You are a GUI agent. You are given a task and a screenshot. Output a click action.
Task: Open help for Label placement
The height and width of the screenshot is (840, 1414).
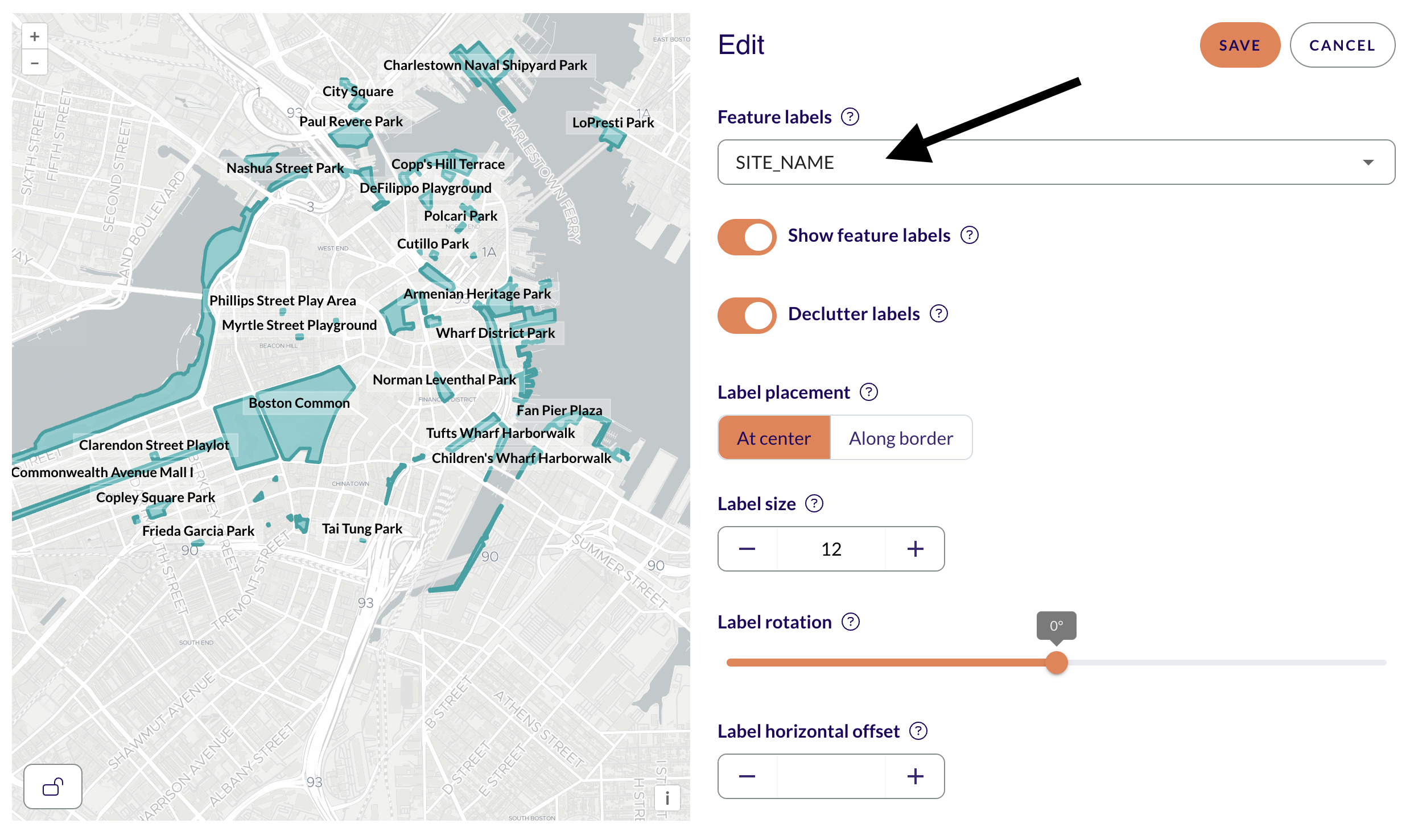click(869, 392)
